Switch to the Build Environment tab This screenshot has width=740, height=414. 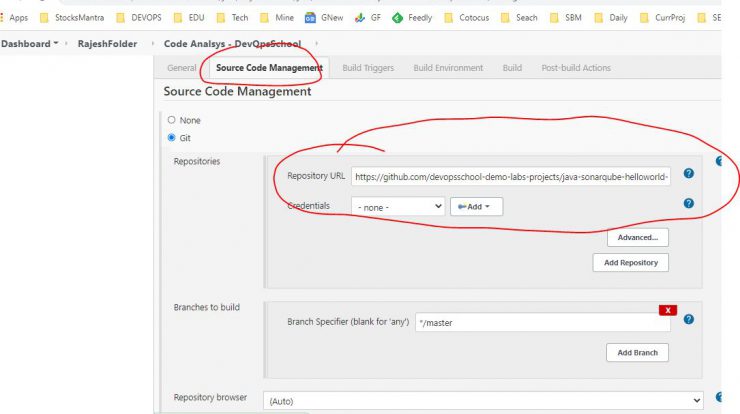(448, 68)
